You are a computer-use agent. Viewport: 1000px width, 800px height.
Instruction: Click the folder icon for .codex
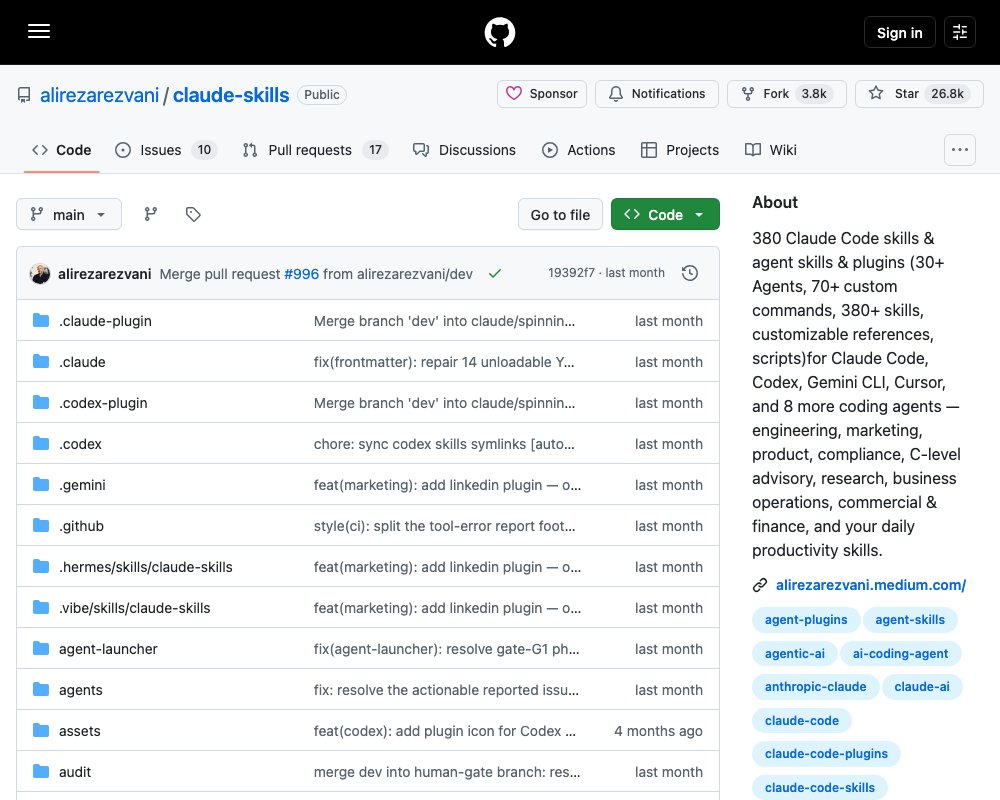click(x=41, y=443)
